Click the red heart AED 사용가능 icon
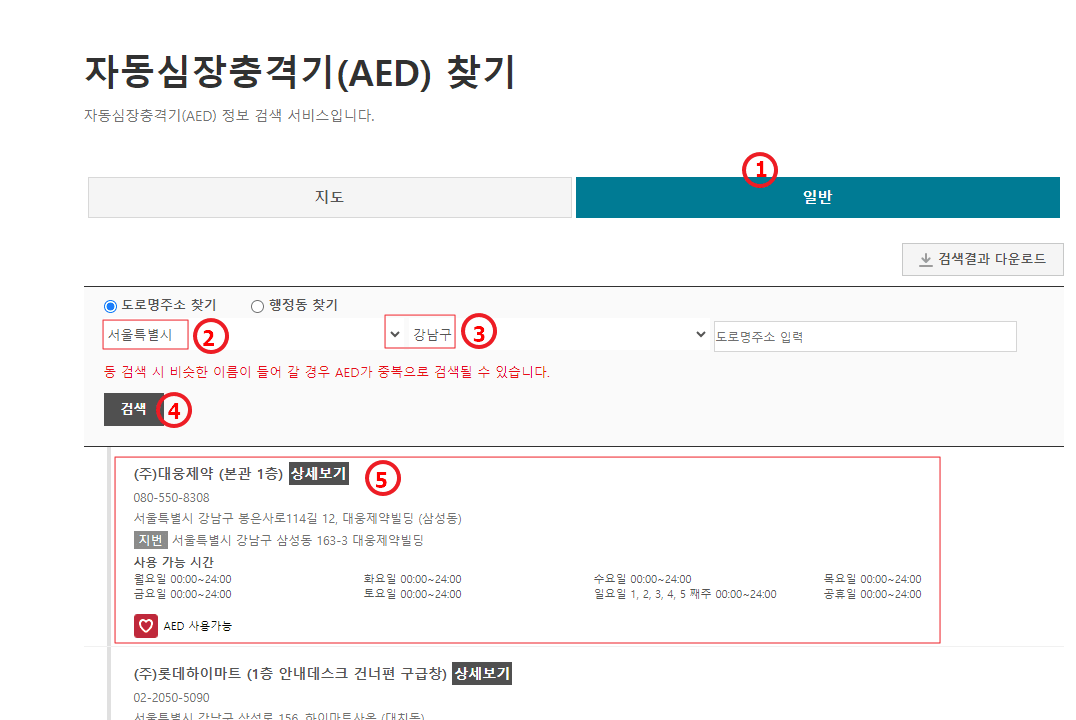Image resolution: width=1076 pixels, height=720 pixels. 146,626
